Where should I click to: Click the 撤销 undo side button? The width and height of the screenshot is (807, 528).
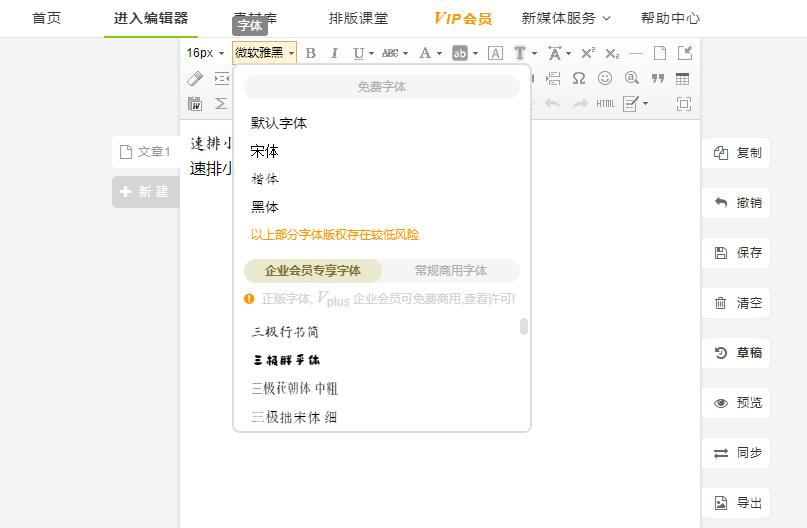[736, 203]
